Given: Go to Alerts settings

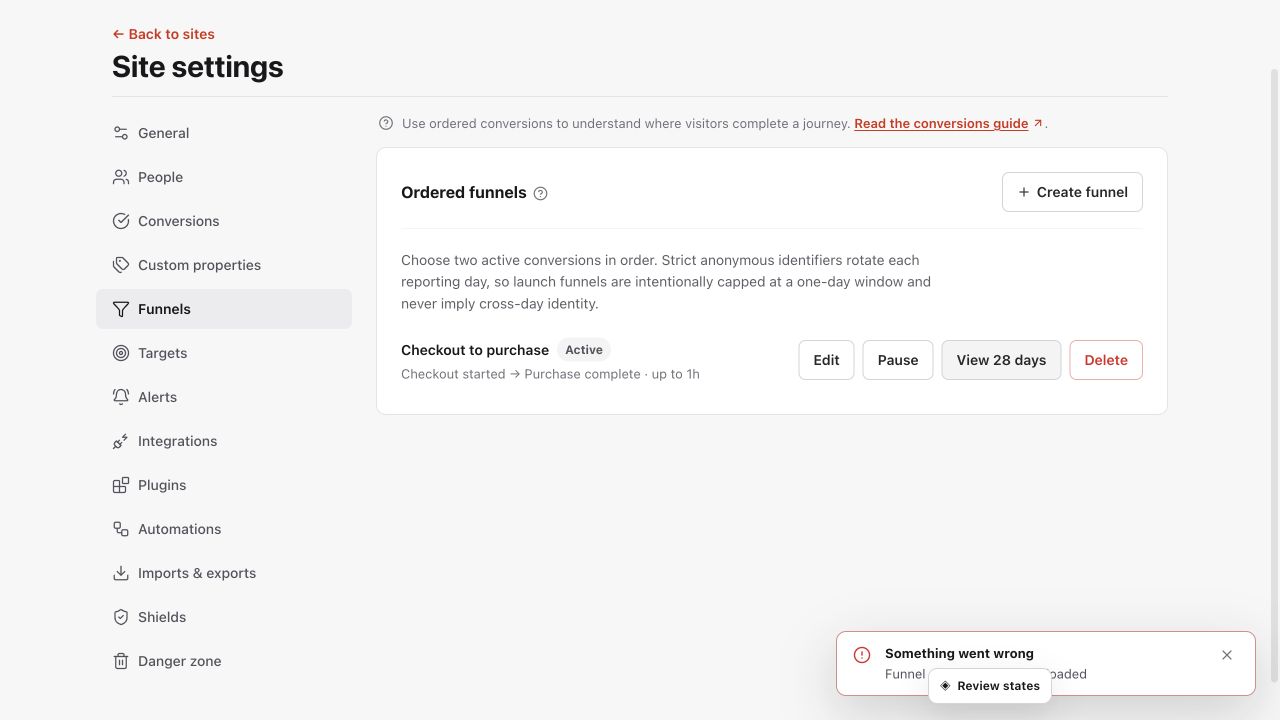Looking at the screenshot, I should [224, 397].
